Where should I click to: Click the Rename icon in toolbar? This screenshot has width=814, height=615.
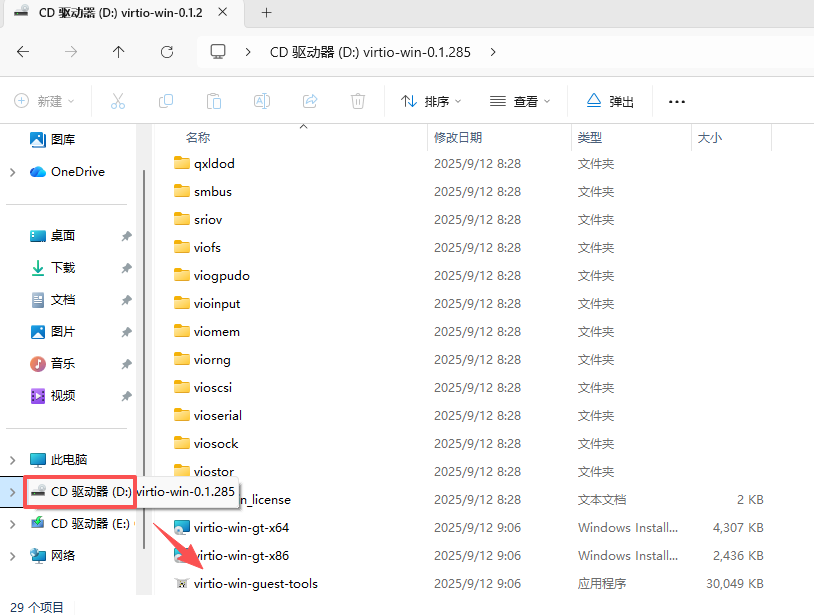[x=262, y=101]
